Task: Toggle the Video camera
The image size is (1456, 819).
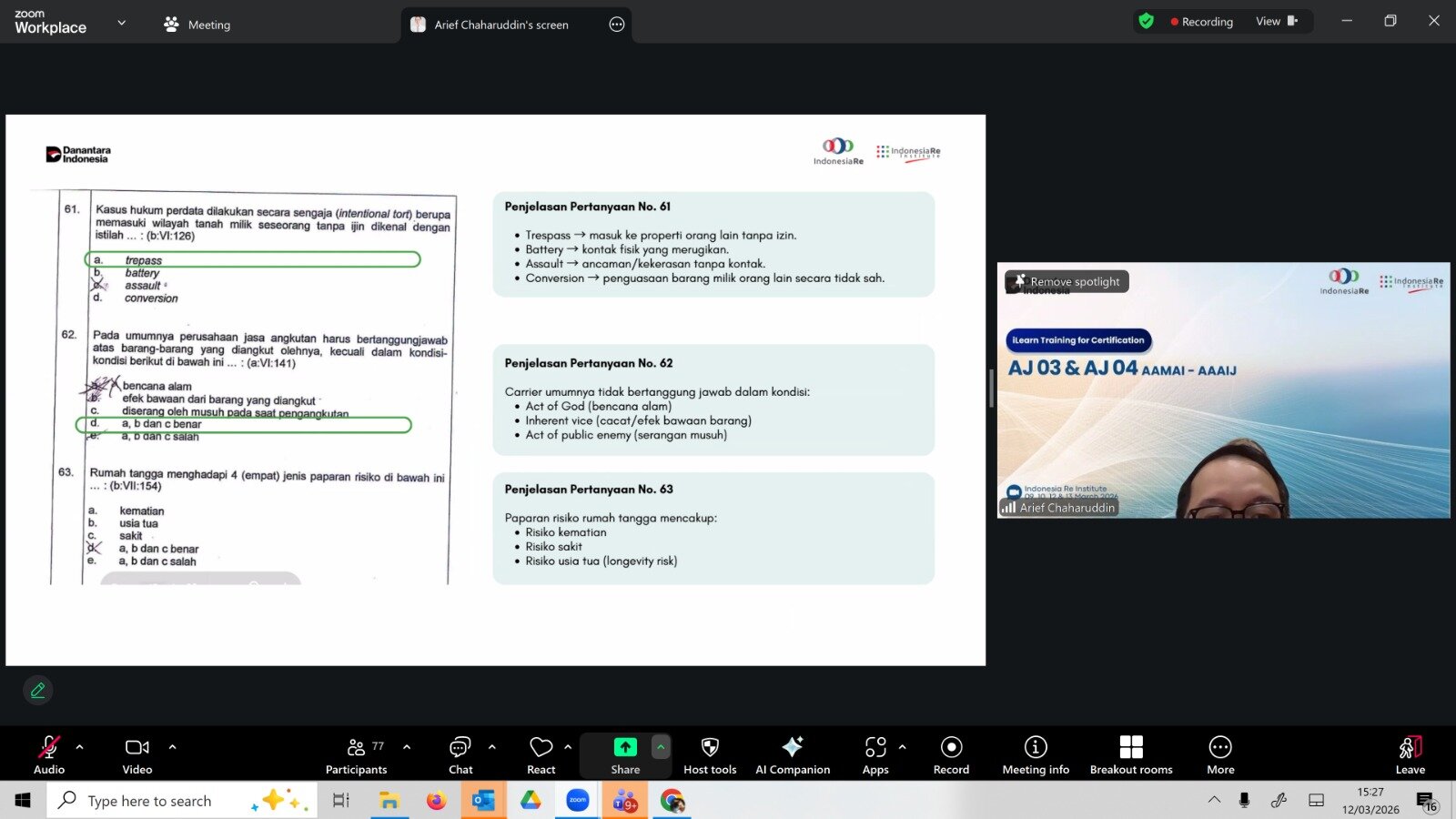Action: pyautogui.click(x=137, y=755)
